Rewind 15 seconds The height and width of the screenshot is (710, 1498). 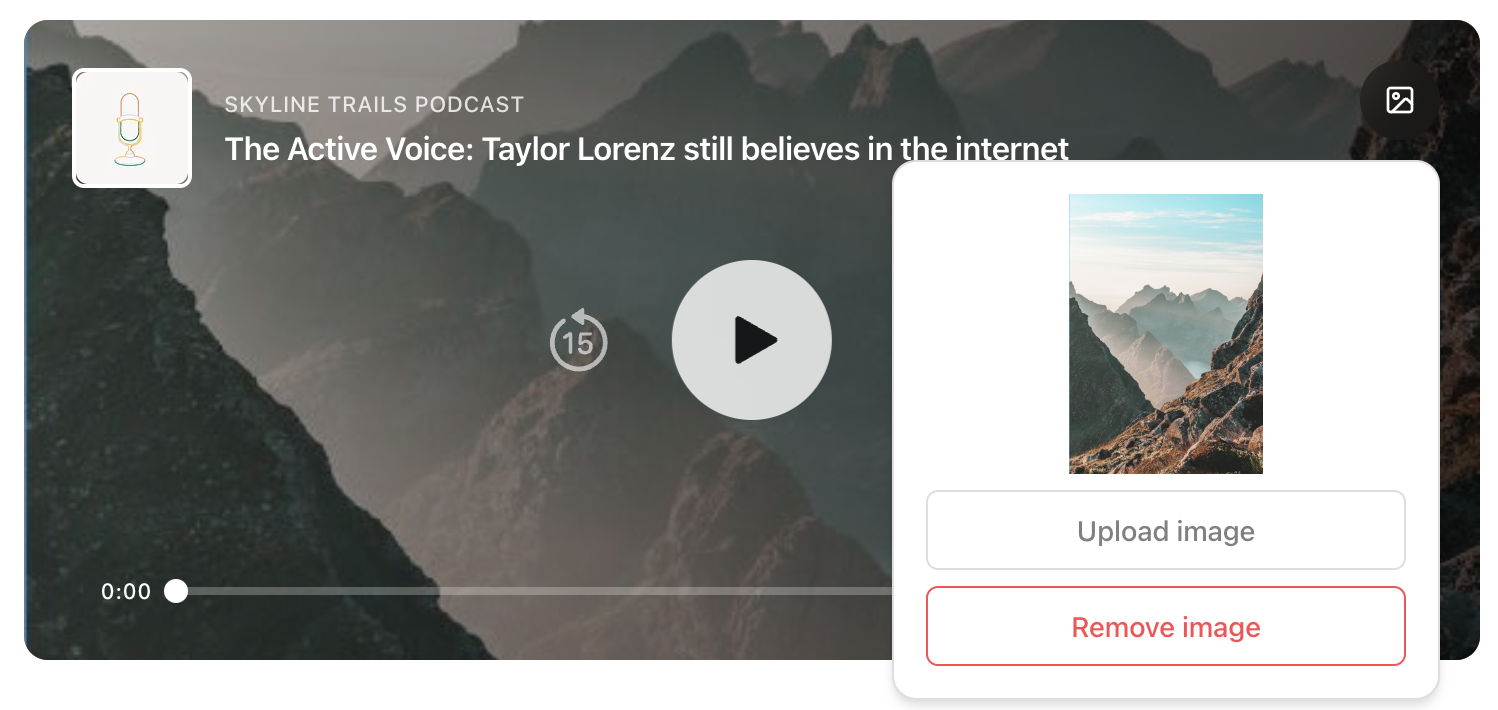point(578,340)
